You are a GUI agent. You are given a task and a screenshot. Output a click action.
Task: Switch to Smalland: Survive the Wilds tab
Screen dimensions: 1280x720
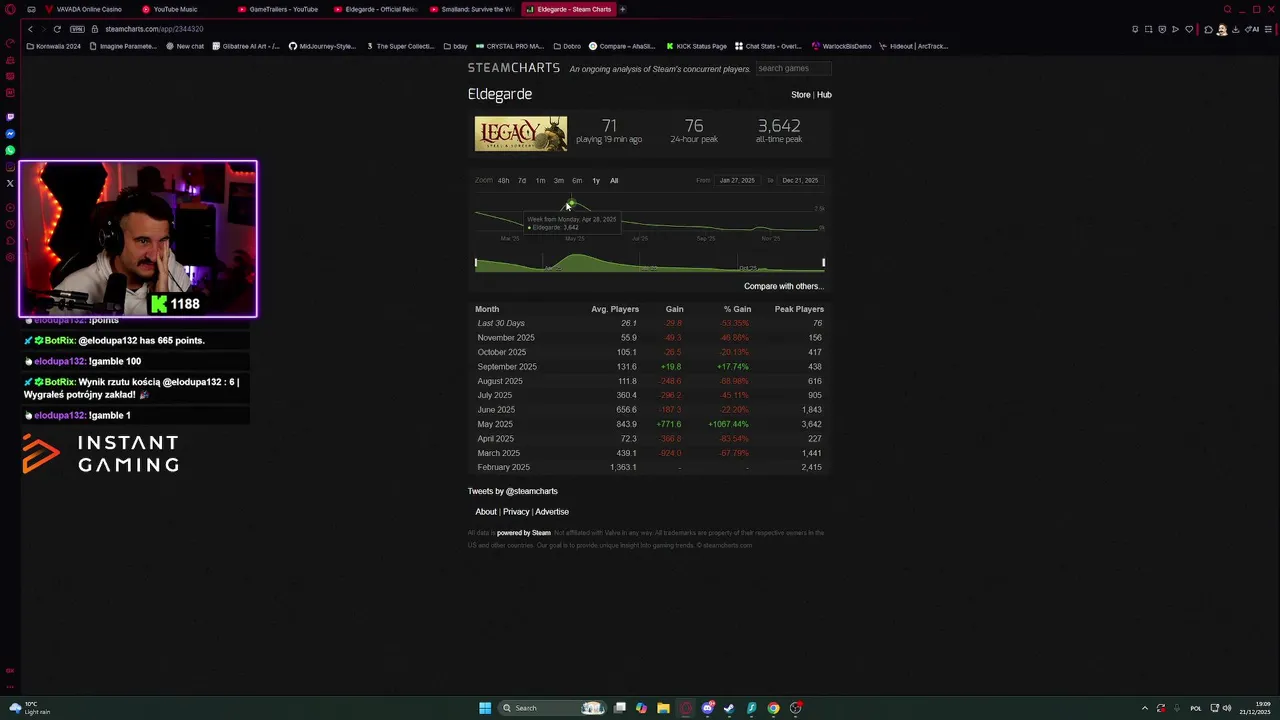tap(472, 9)
